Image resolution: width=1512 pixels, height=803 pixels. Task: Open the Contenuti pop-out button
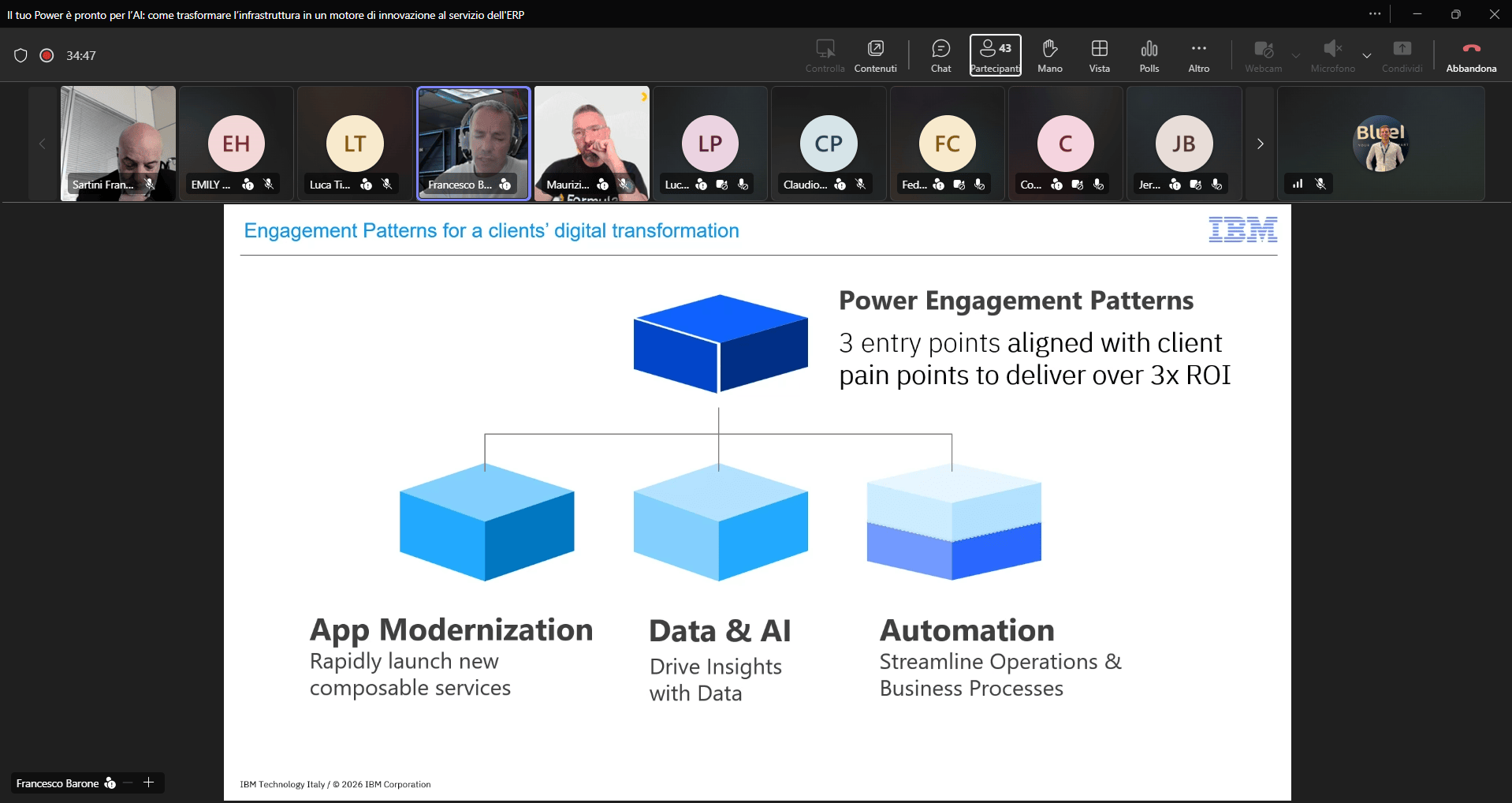pyautogui.click(x=875, y=56)
